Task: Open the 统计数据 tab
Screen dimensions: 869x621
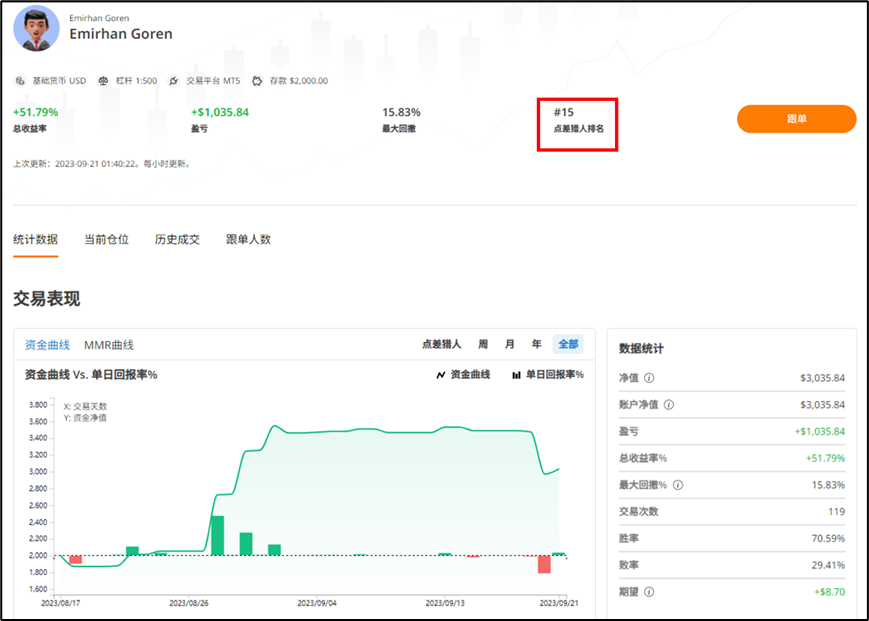Action: (x=35, y=239)
